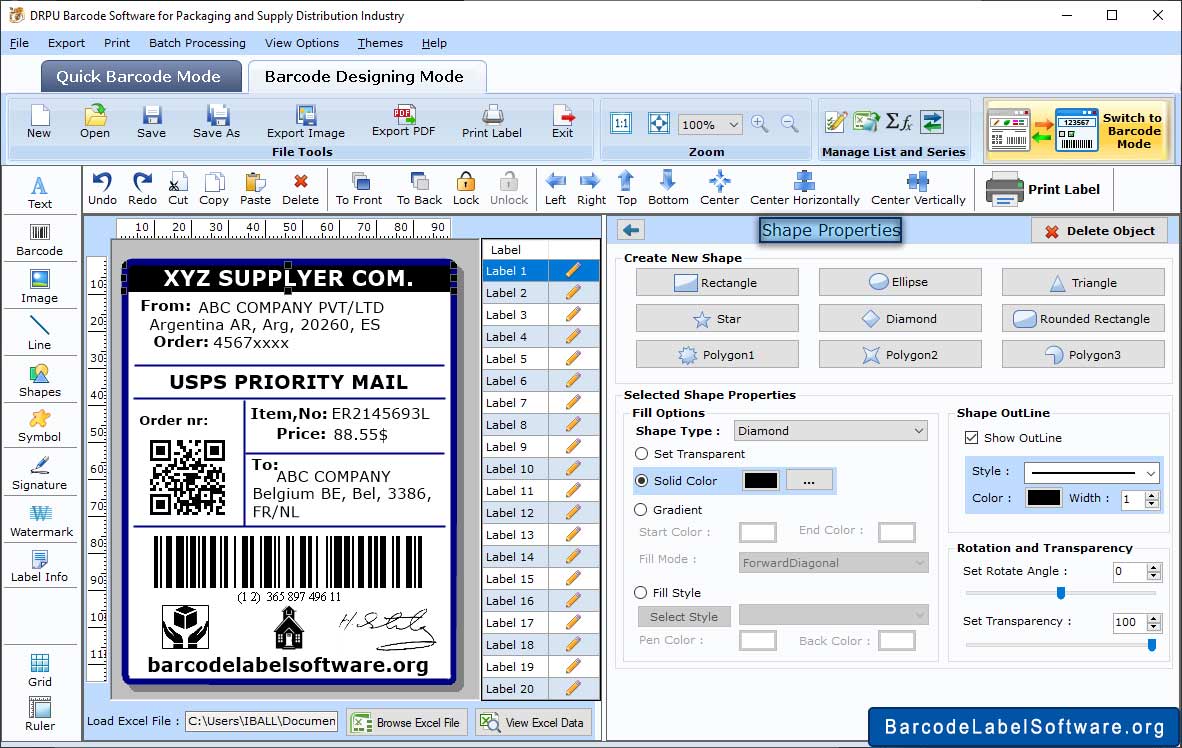Lock the selected object
The width and height of the screenshot is (1182, 748).
point(466,189)
